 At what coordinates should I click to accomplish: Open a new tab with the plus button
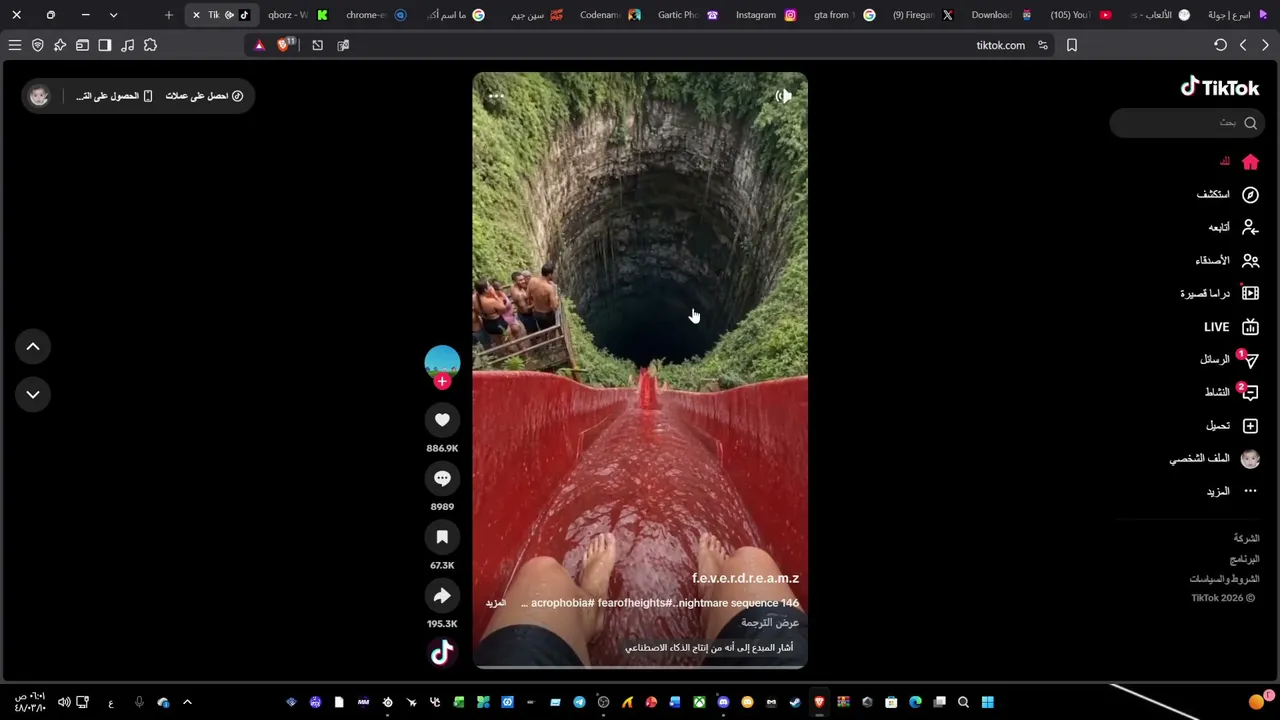point(169,15)
